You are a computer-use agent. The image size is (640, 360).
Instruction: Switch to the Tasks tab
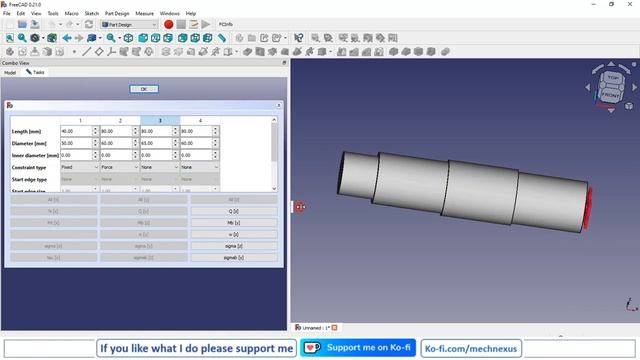click(x=35, y=72)
